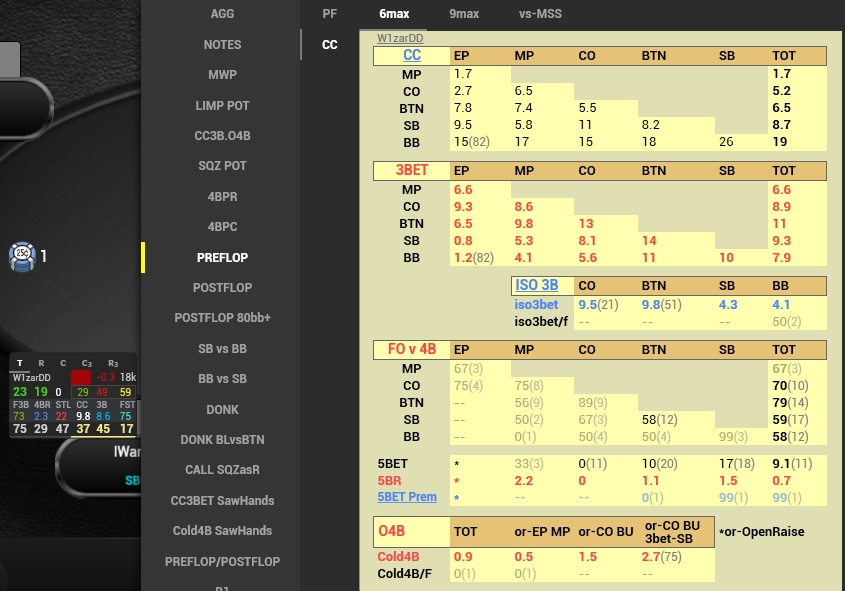
Task: Open the NOTES menu item
Action: (222, 45)
